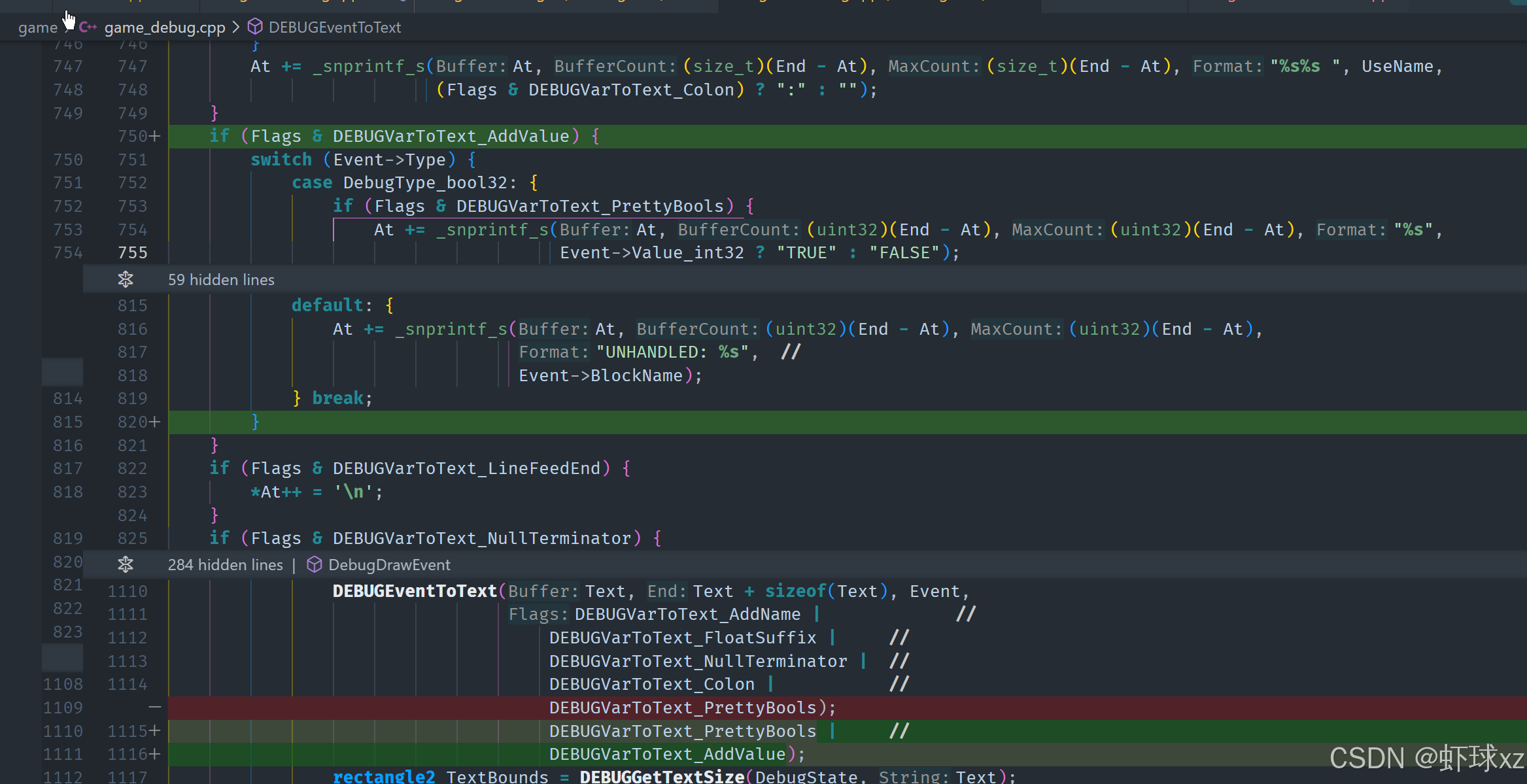Click the C++ file icon in breadcrumb

click(88, 27)
